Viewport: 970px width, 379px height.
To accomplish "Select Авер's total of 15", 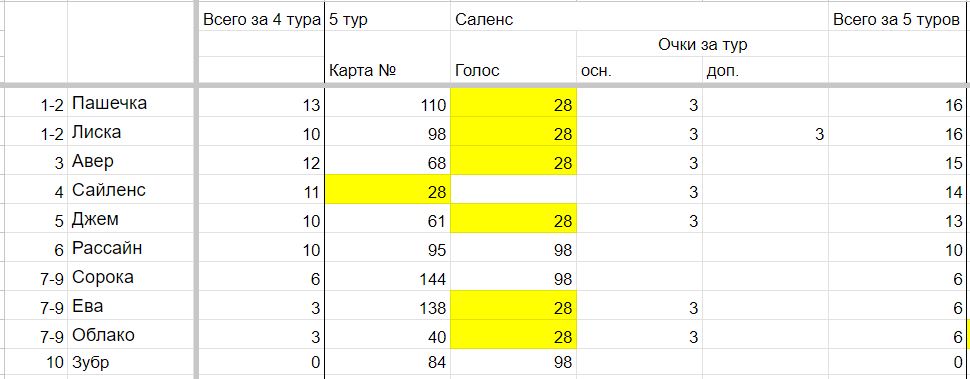I will click(899, 161).
